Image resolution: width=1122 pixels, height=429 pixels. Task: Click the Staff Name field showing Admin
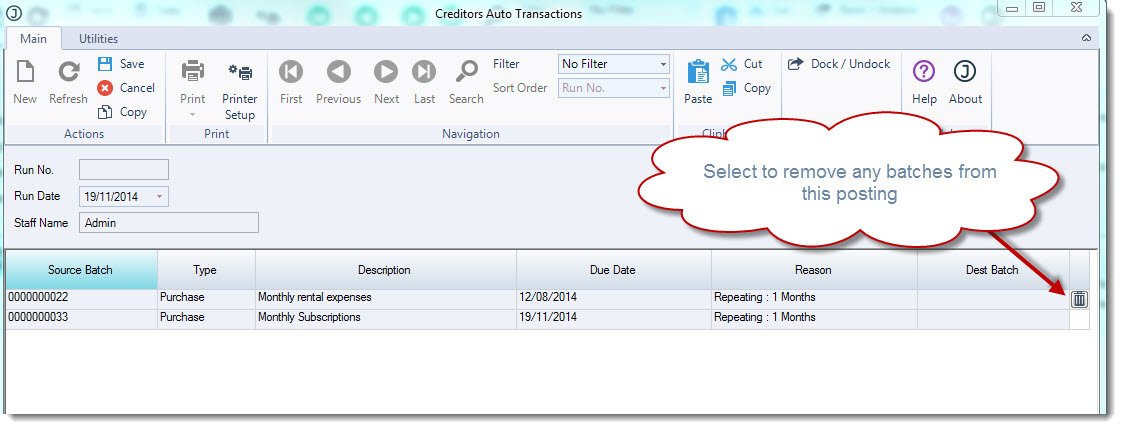pyautogui.click(x=169, y=223)
